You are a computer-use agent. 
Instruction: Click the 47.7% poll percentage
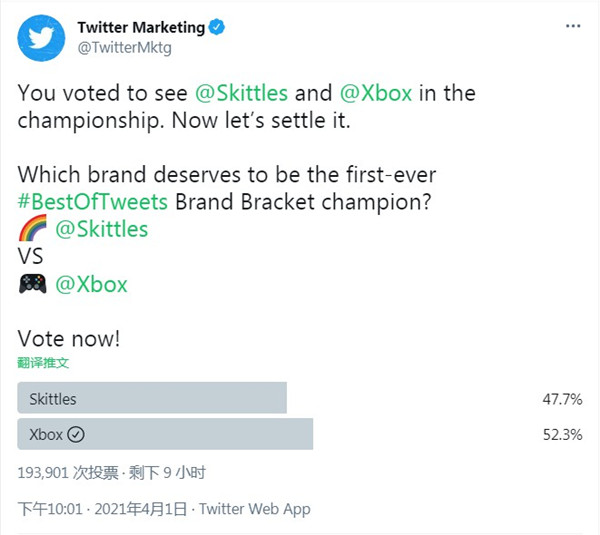click(x=562, y=399)
